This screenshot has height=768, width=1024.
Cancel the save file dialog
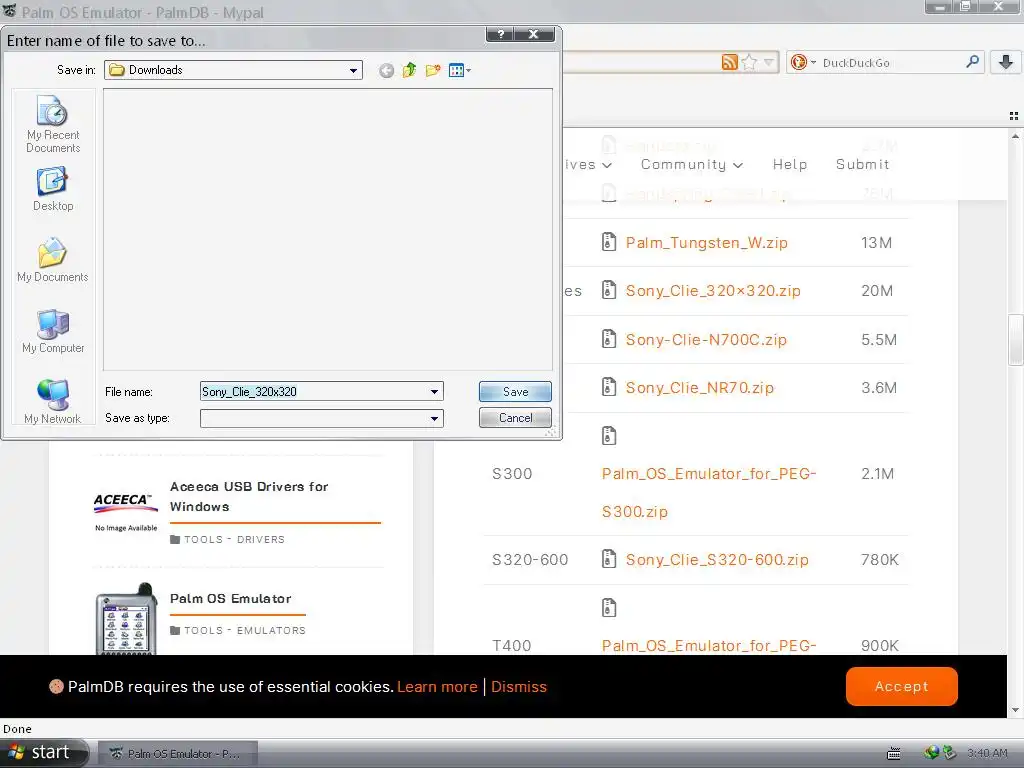[x=515, y=417]
